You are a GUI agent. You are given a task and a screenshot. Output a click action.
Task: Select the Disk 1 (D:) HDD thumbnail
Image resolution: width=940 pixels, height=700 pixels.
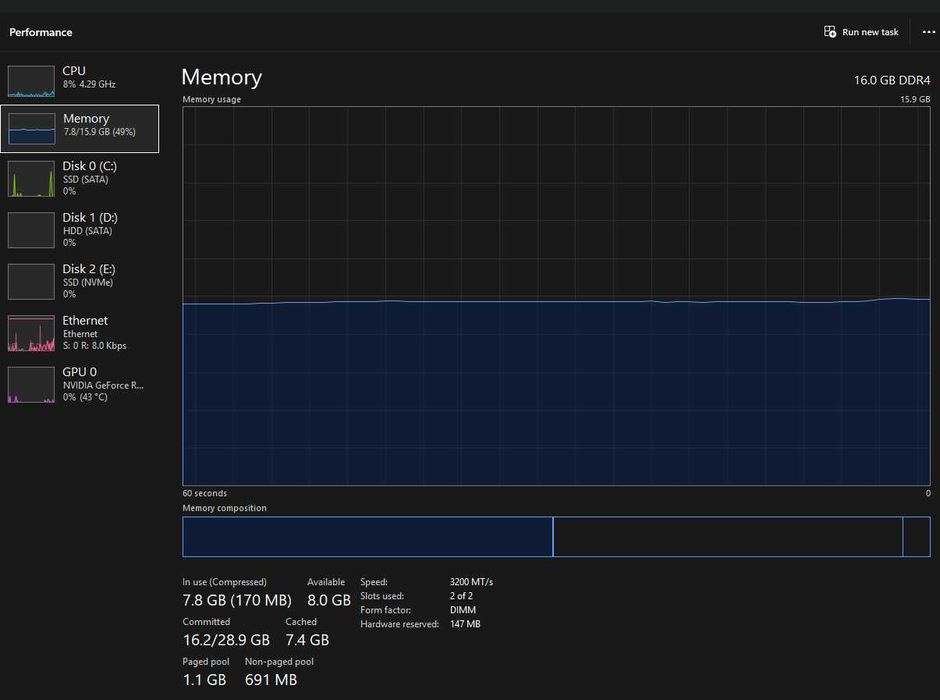pos(31,230)
